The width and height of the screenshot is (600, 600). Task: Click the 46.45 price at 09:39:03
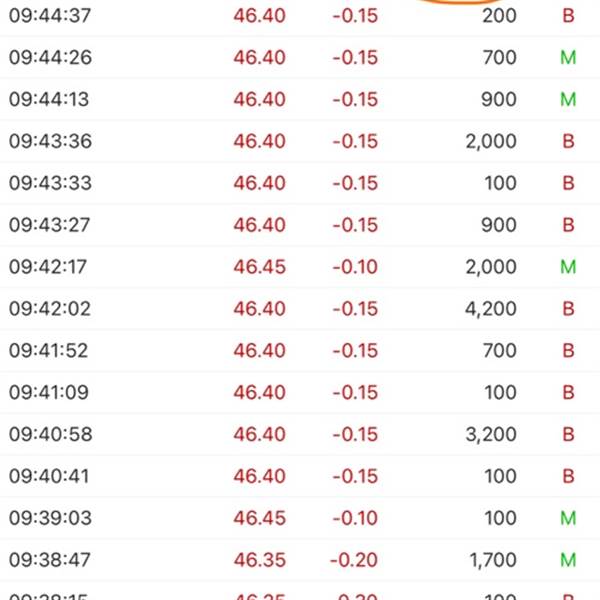click(259, 518)
